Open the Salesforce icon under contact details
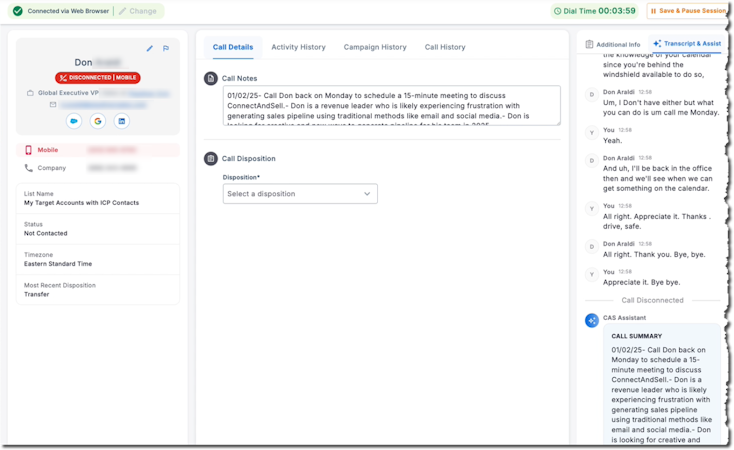The image size is (734, 450). [x=73, y=121]
